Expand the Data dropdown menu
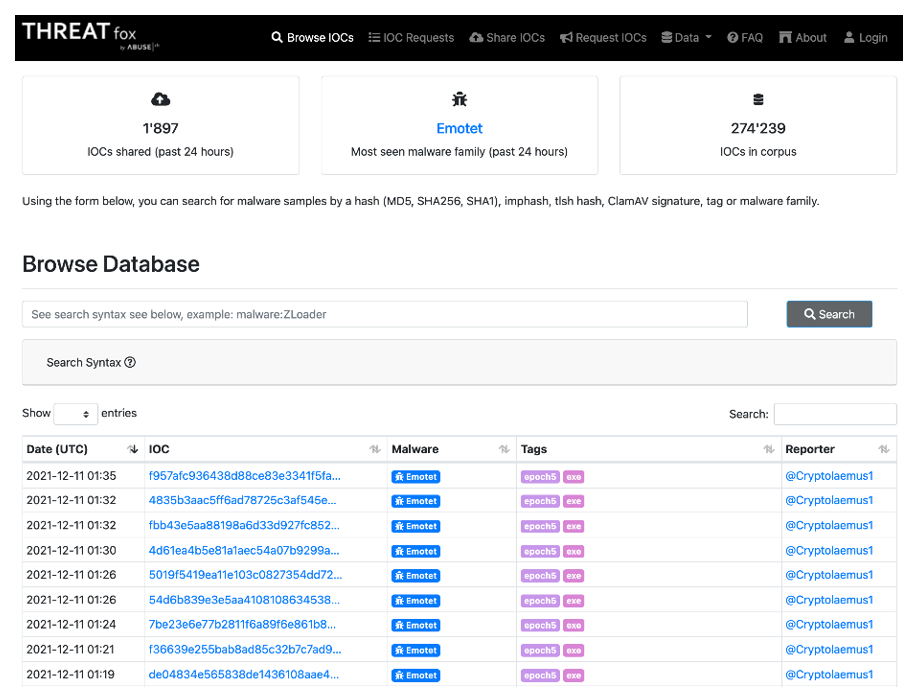Image resolution: width=903 pixels, height=693 pixels. 686,37
